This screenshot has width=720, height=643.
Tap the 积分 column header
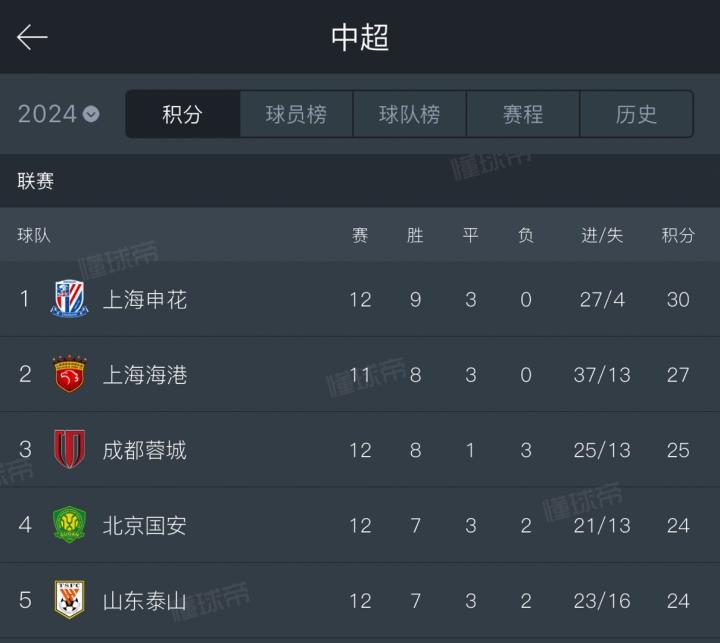[x=678, y=235]
